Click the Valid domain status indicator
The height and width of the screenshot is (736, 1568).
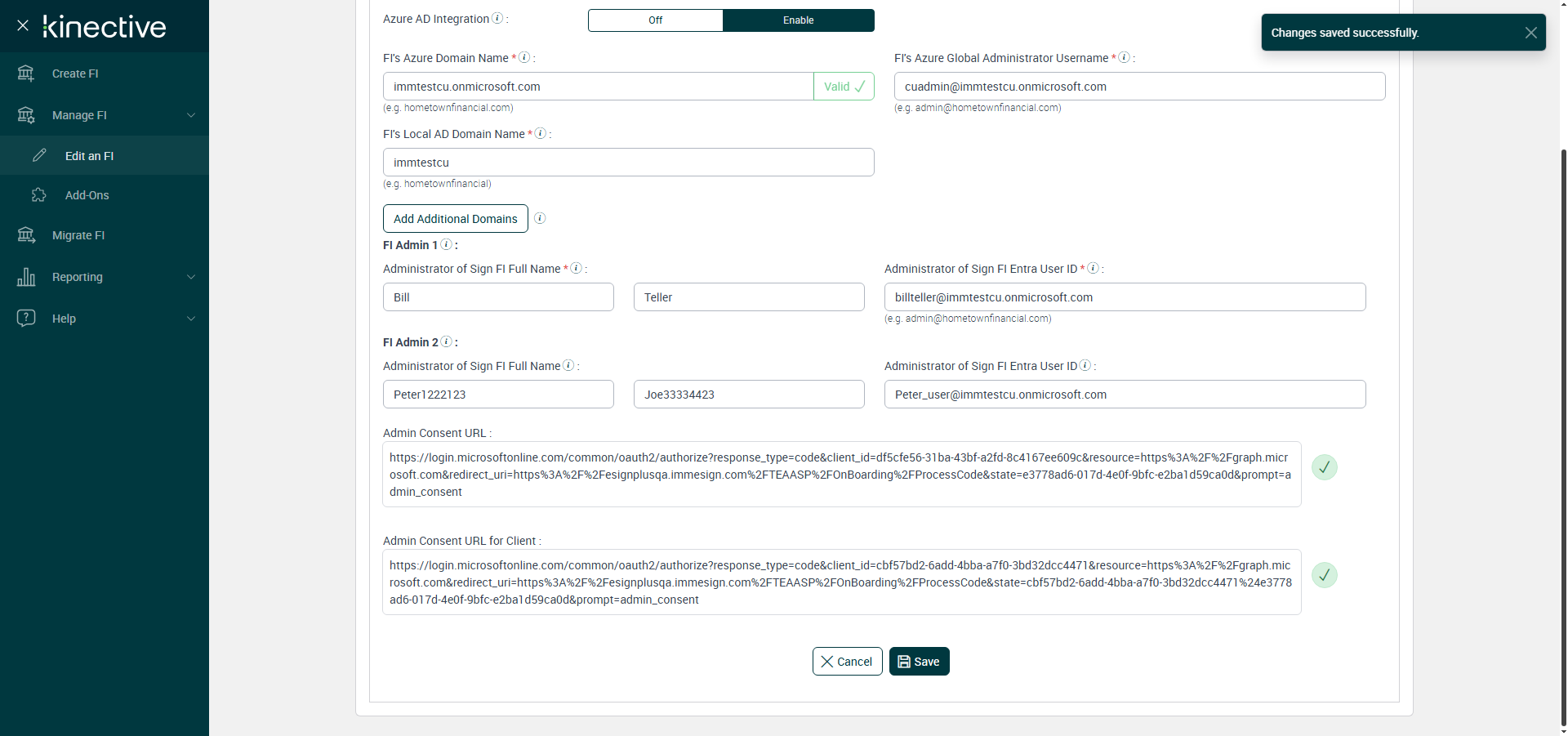844,87
